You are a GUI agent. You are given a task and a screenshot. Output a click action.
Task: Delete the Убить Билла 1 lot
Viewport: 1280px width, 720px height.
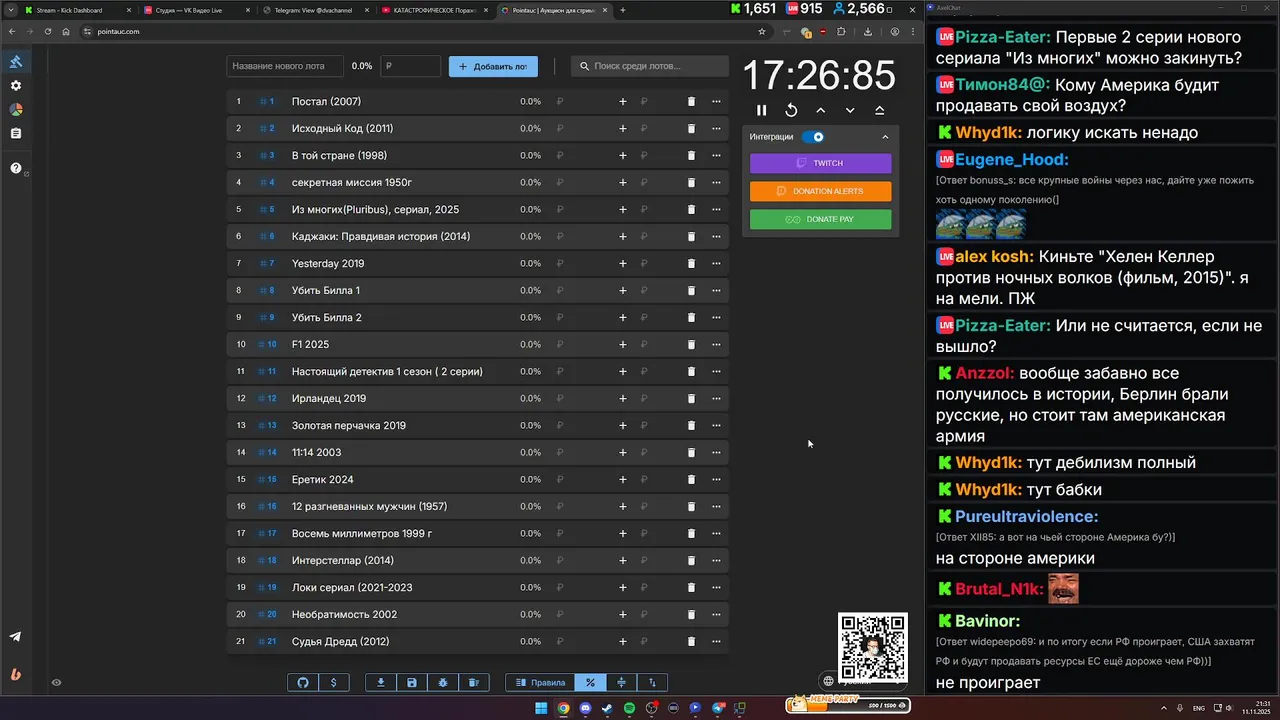(691, 291)
